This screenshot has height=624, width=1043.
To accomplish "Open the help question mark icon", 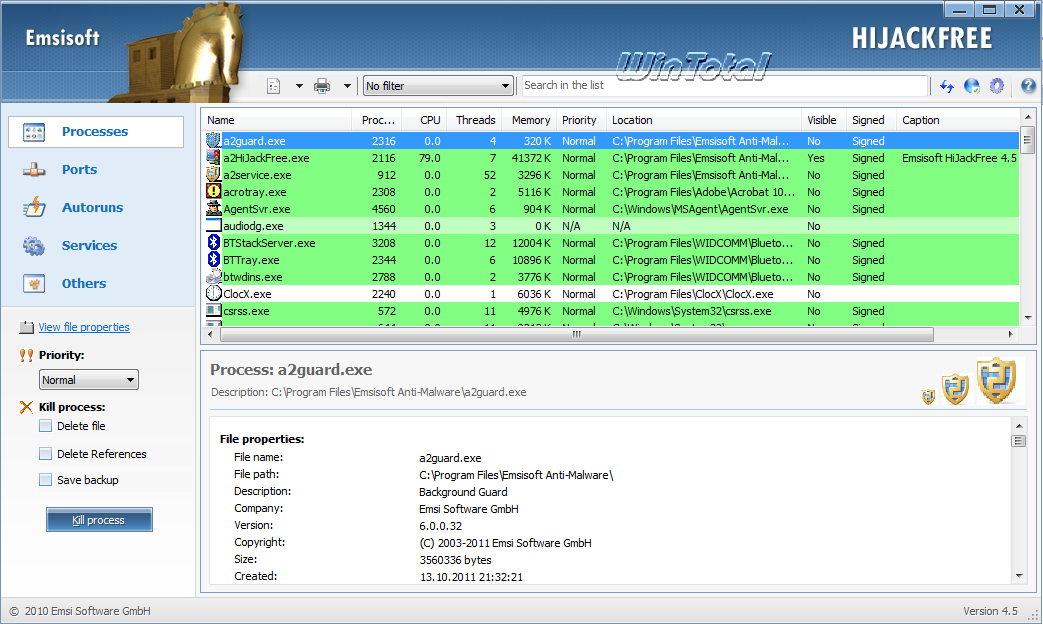I will (x=1028, y=86).
